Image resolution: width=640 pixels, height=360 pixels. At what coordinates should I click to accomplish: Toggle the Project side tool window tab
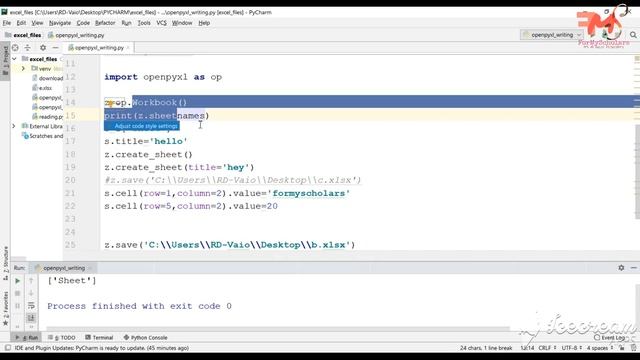pyautogui.click(x=5, y=60)
